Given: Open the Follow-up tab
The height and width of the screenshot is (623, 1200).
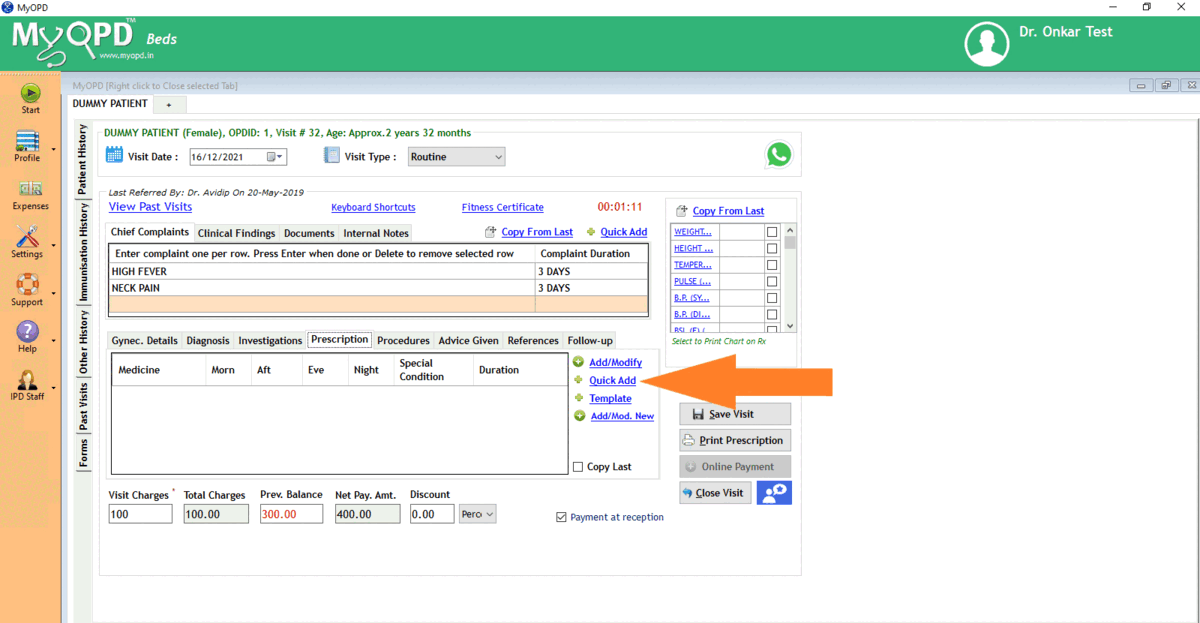Looking at the screenshot, I should (589, 341).
